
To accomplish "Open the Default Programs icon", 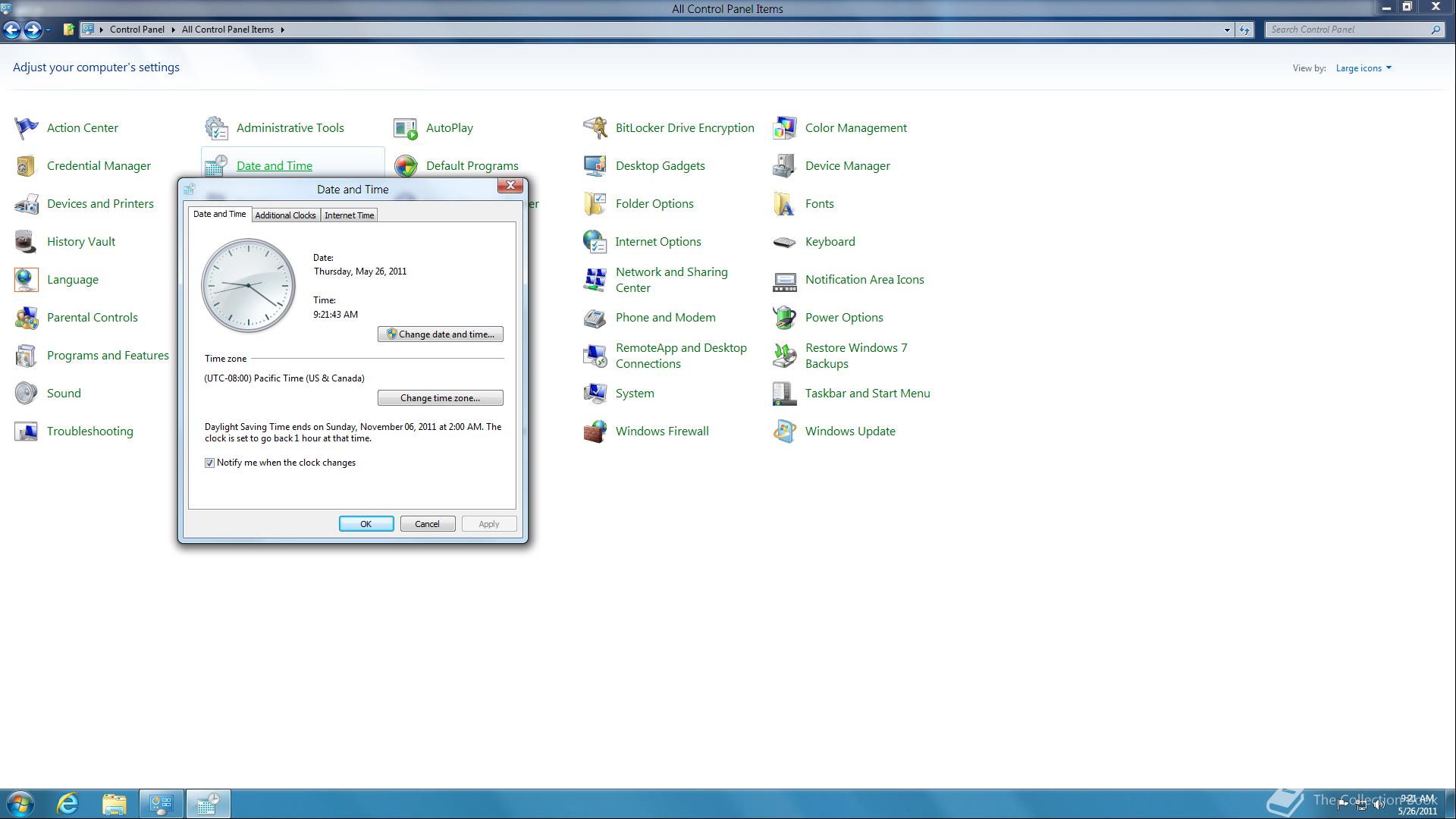I will tap(406, 166).
